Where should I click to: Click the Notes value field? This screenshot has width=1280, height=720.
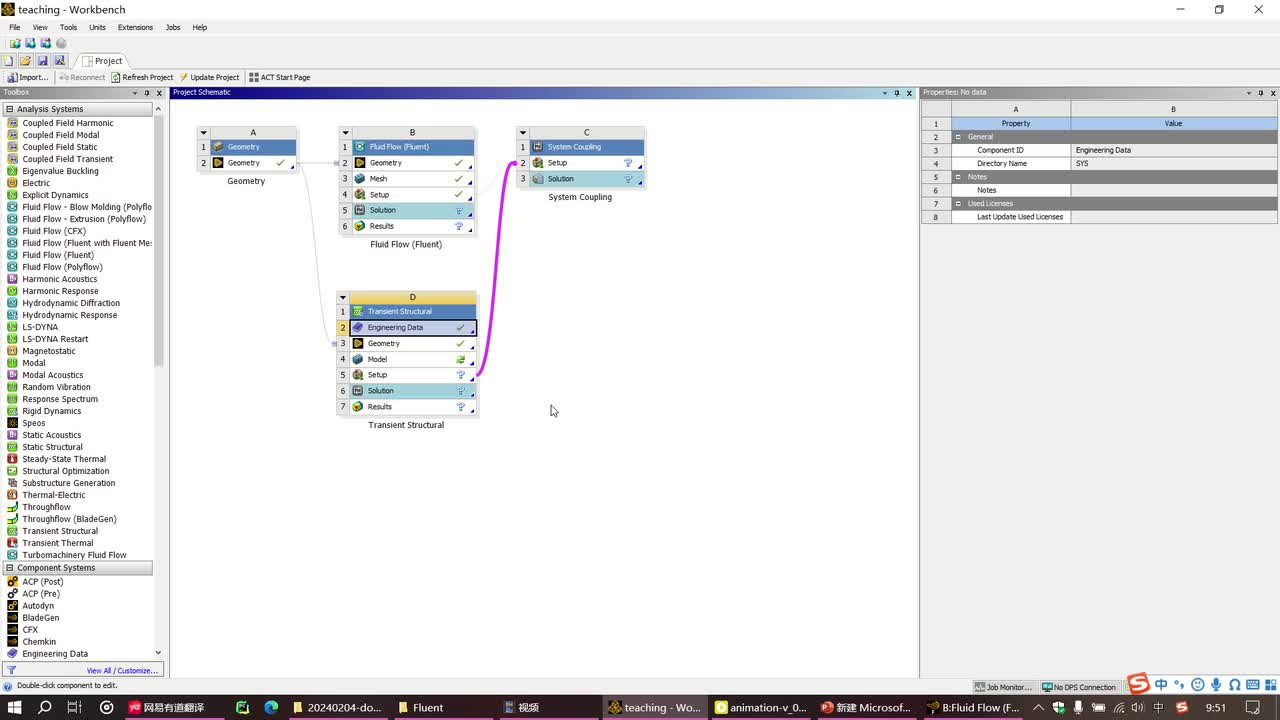[x=1174, y=190]
